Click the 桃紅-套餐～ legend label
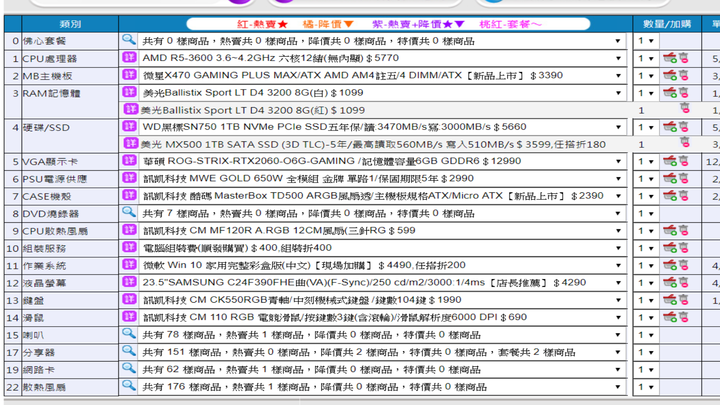This screenshot has width=720, height=405. (x=510, y=24)
